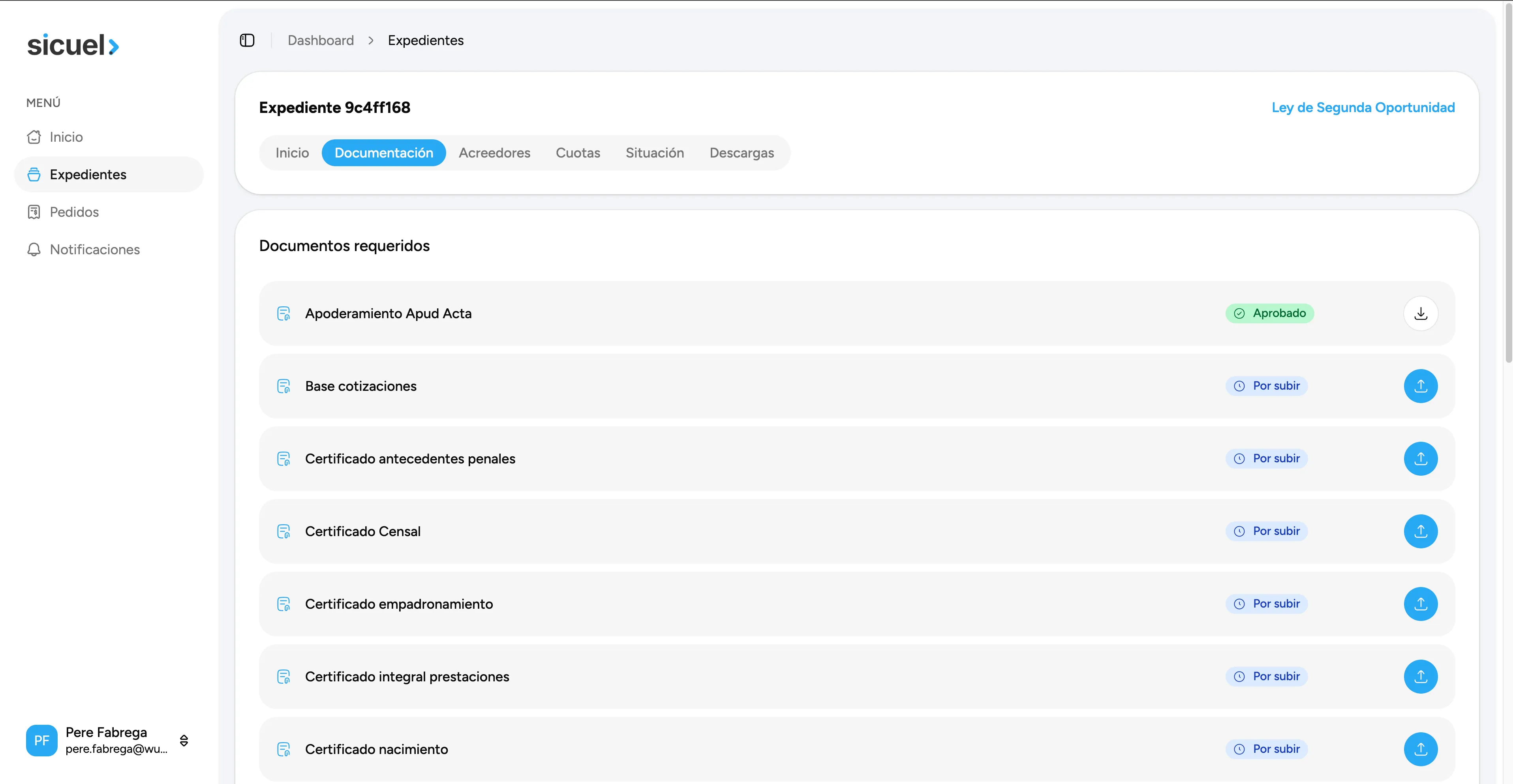Upload the Certificado Censal document
This screenshot has width=1513, height=784.
(1421, 531)
